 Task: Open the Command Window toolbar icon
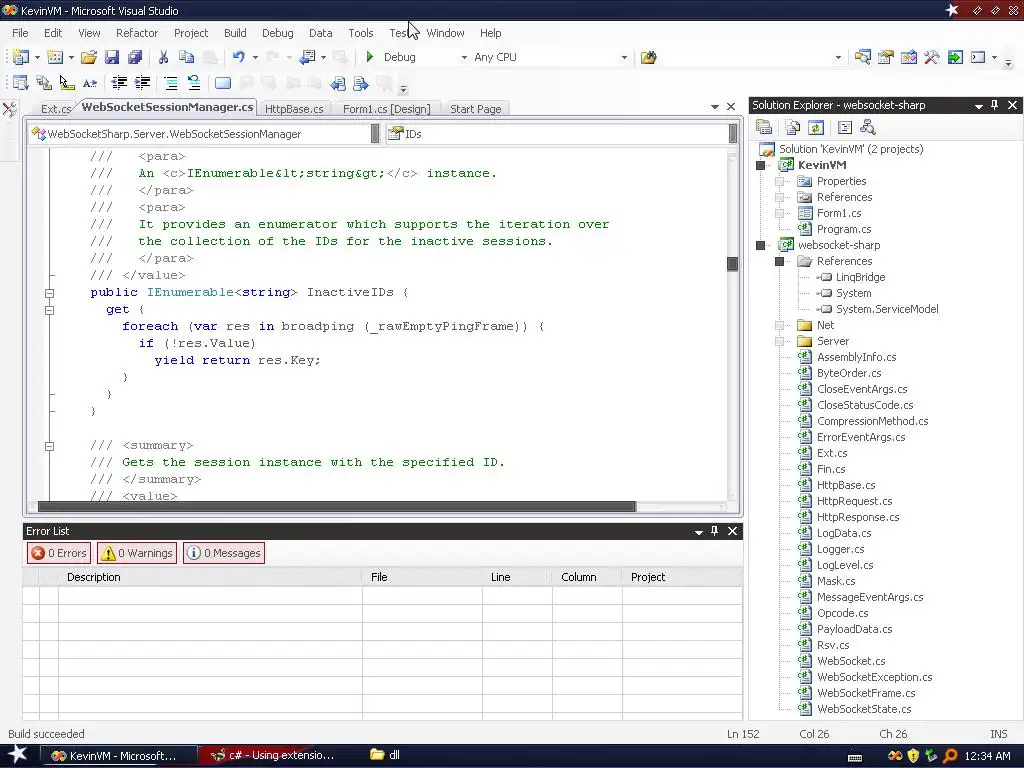[x=978, y=57]
